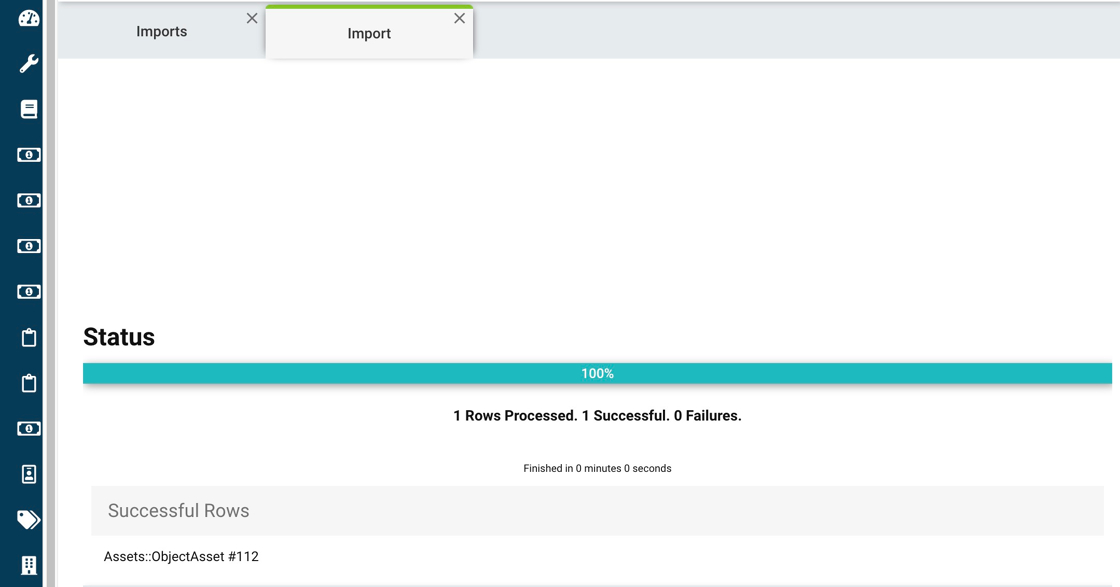This screenshot has height=587, width=1120.
Task: Open the book icon in sidebar
Action: [x=28, y=109]
